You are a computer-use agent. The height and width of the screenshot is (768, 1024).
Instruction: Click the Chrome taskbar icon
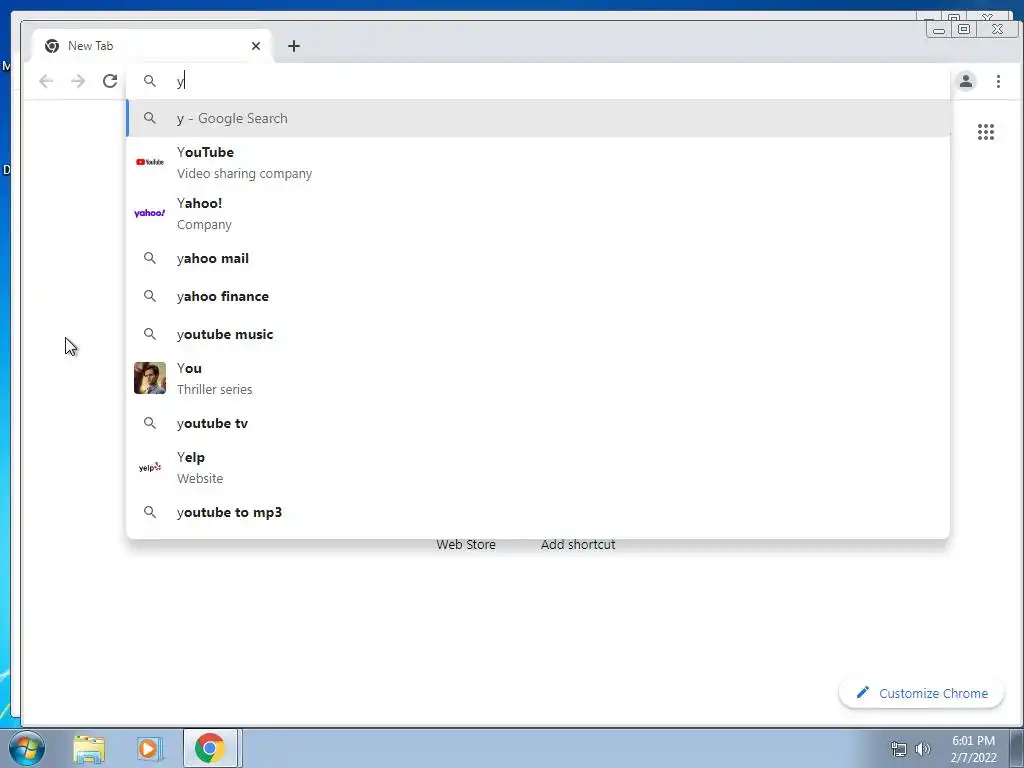click(x=210, y=748)
